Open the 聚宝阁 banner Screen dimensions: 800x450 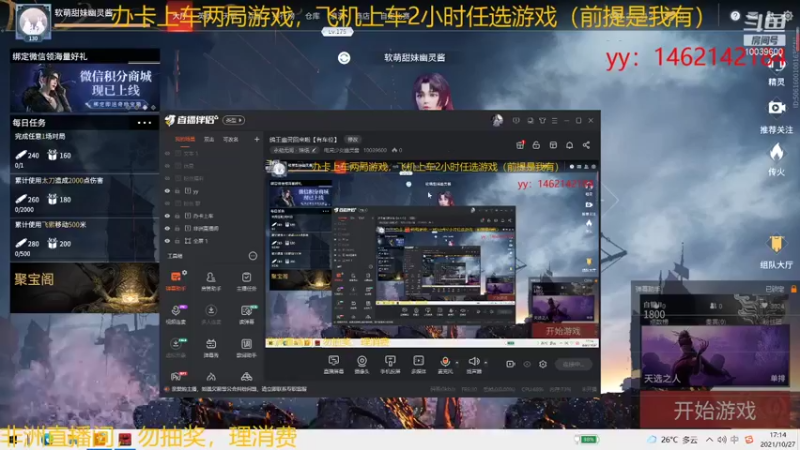point(85,287)
